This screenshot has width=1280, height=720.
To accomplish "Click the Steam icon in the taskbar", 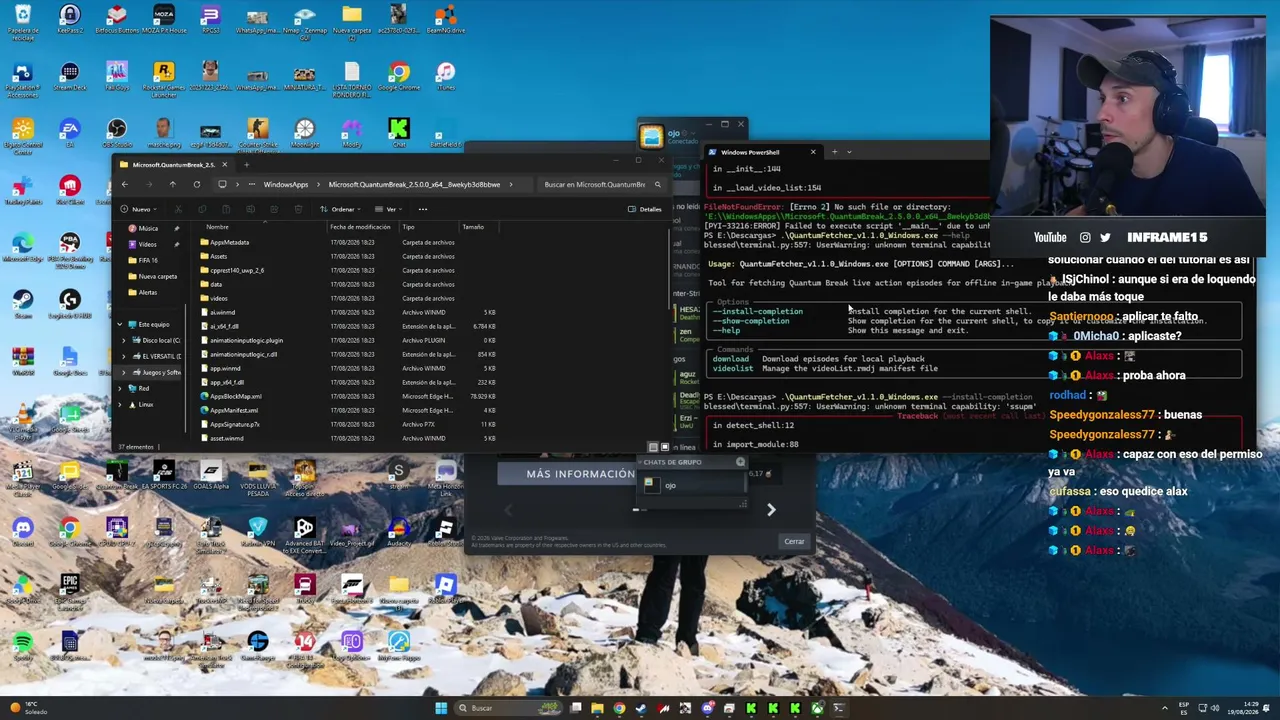I will pos(641,708).
